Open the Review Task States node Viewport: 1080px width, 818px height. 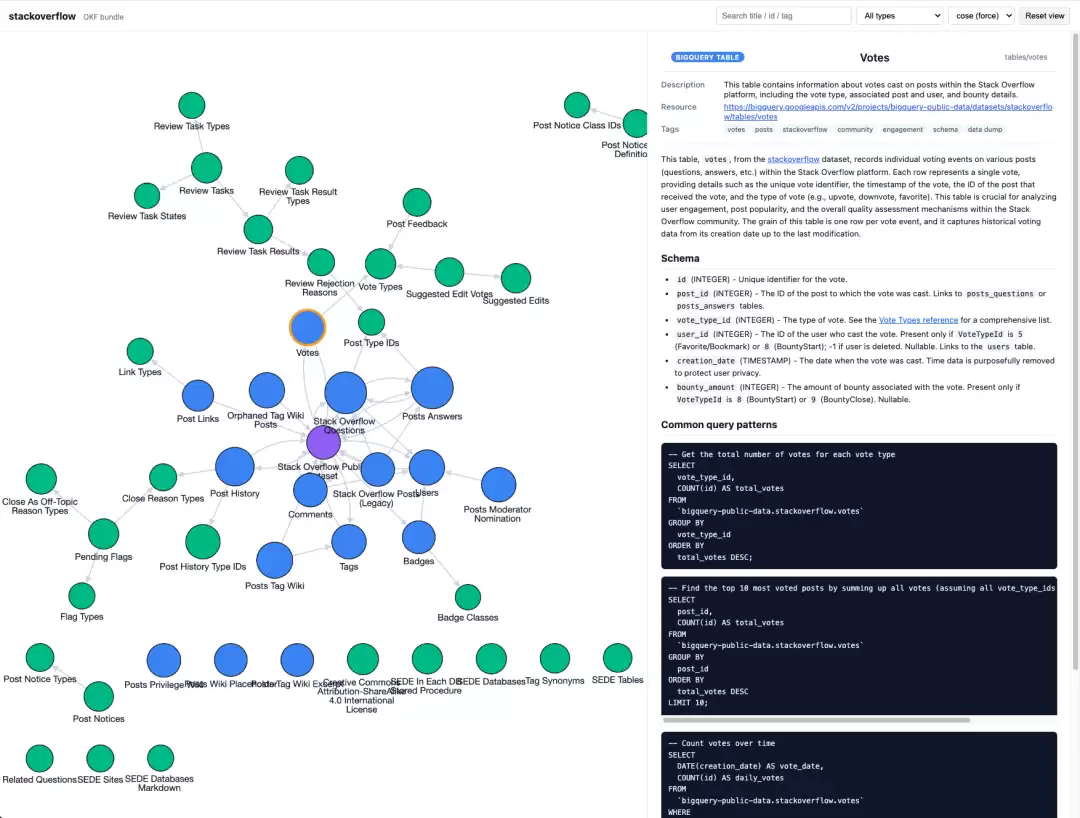pyautogui.click(x=147, y=196)
